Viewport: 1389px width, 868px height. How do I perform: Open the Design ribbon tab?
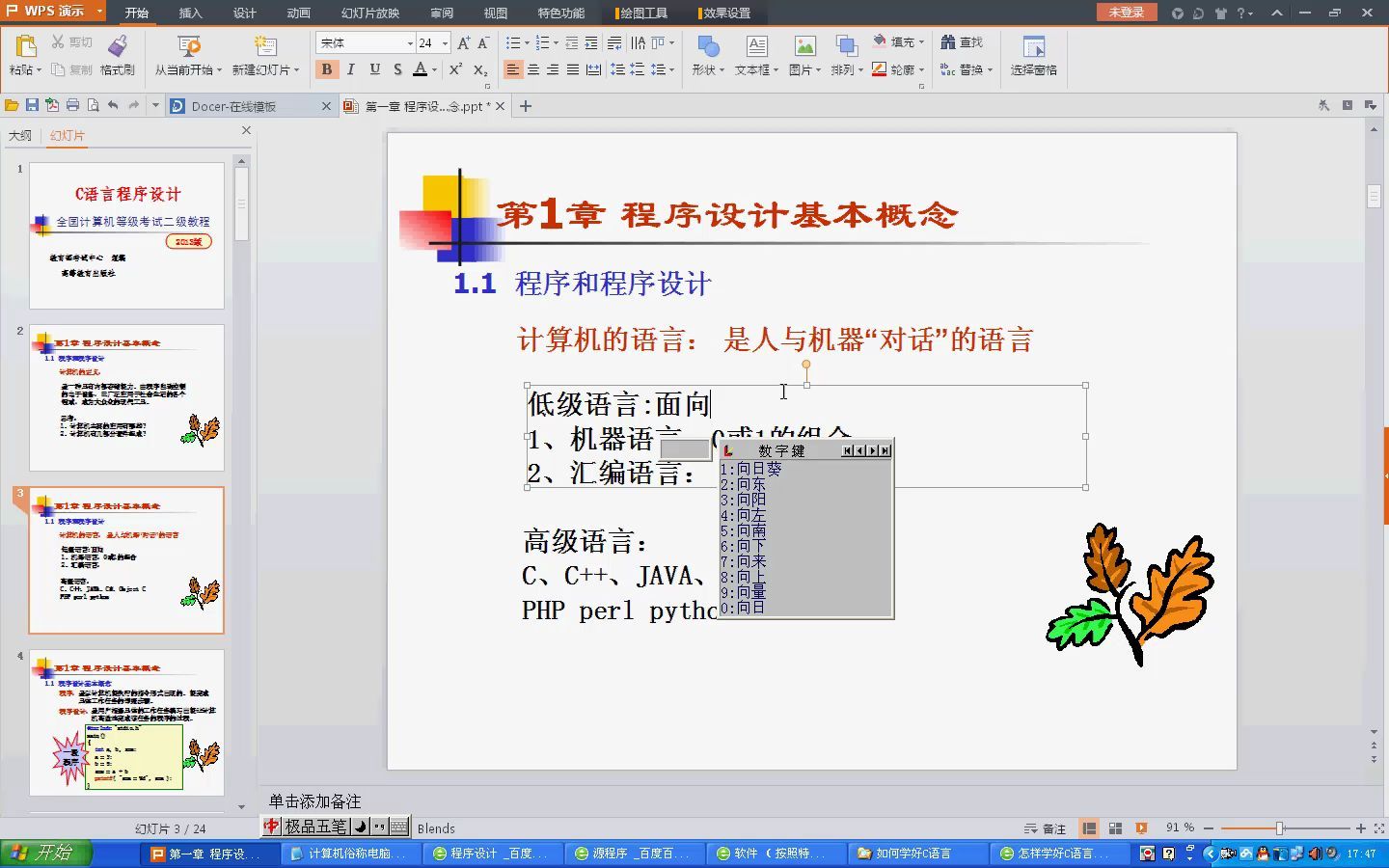click(245, 13)
